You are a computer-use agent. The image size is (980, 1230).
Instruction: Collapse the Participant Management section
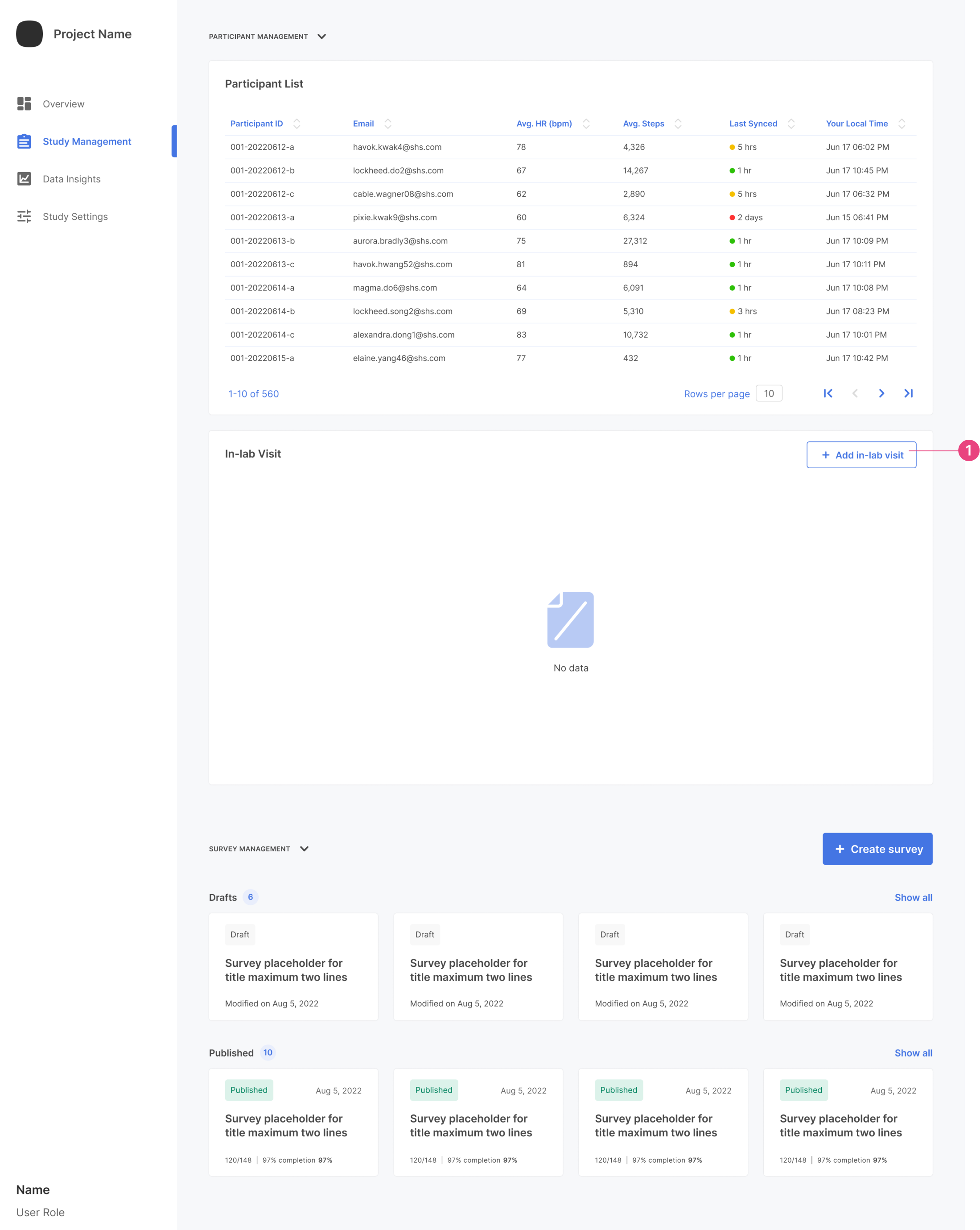[322, 37]
